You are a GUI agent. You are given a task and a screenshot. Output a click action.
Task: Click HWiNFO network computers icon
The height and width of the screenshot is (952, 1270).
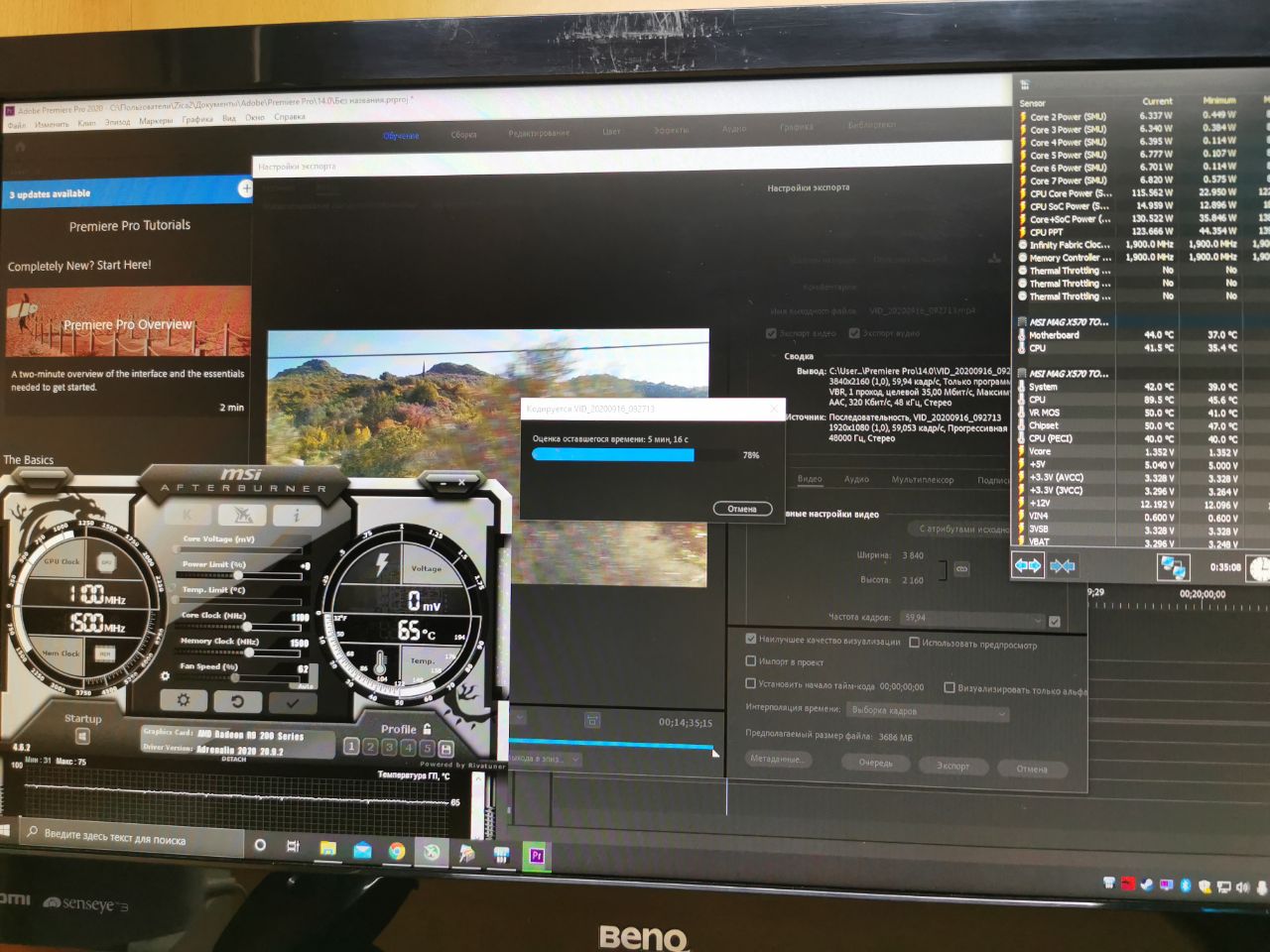pos(1173,567)
